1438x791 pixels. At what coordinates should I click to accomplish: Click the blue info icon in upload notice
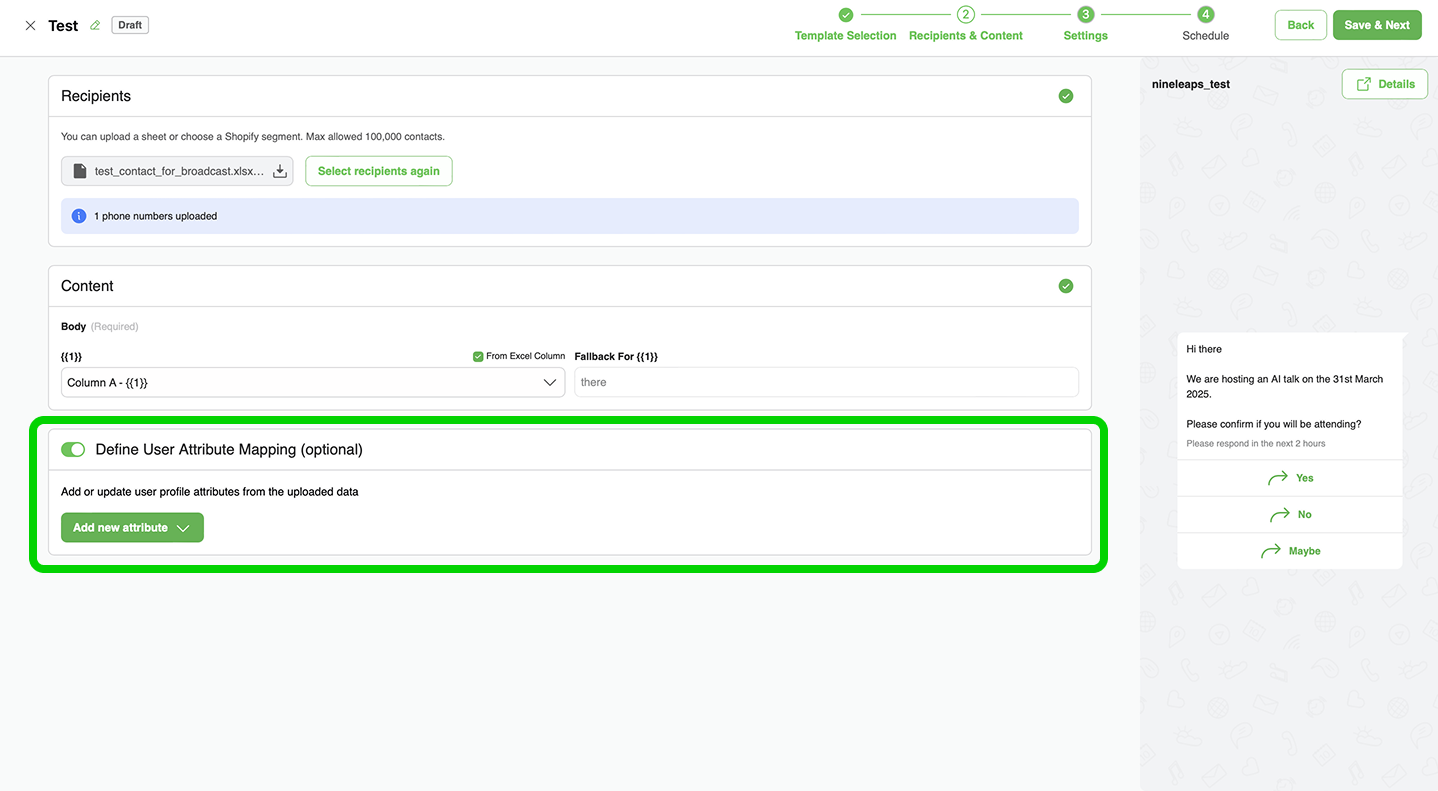tap(79, 216)
